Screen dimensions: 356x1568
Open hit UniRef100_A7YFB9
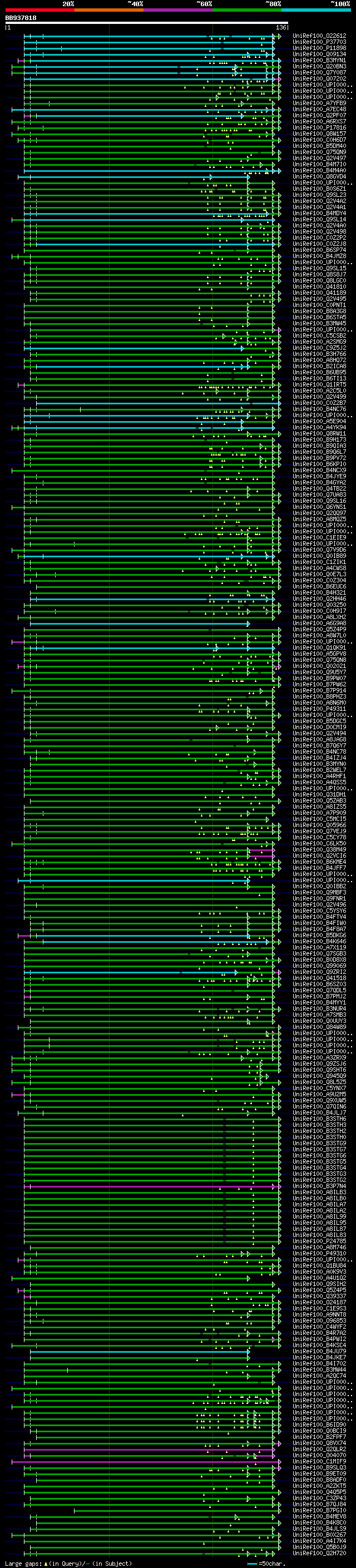click(319, 103)
